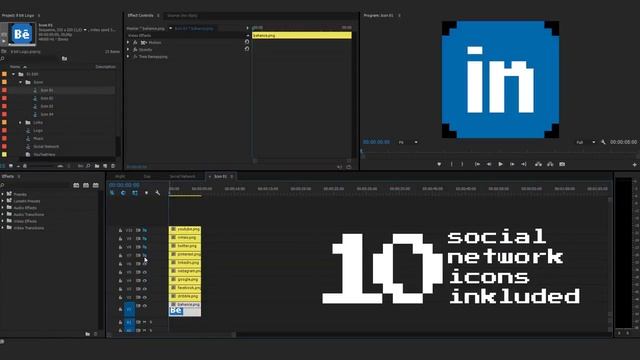640x360 pixels.
Task: Click the Program monitor blue timecode
Action: pos(376,142)
